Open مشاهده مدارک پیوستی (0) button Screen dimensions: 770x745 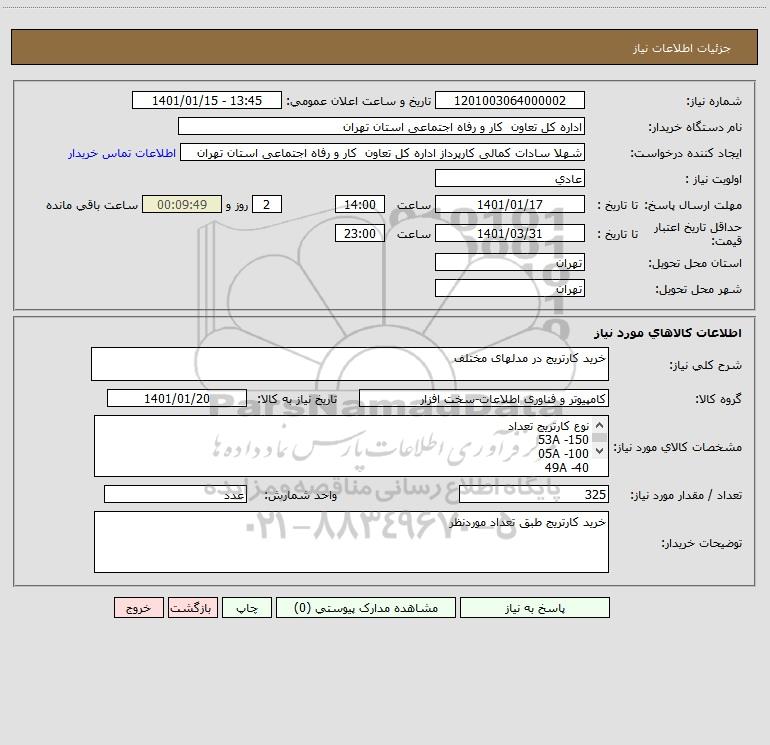pos(366,607)
